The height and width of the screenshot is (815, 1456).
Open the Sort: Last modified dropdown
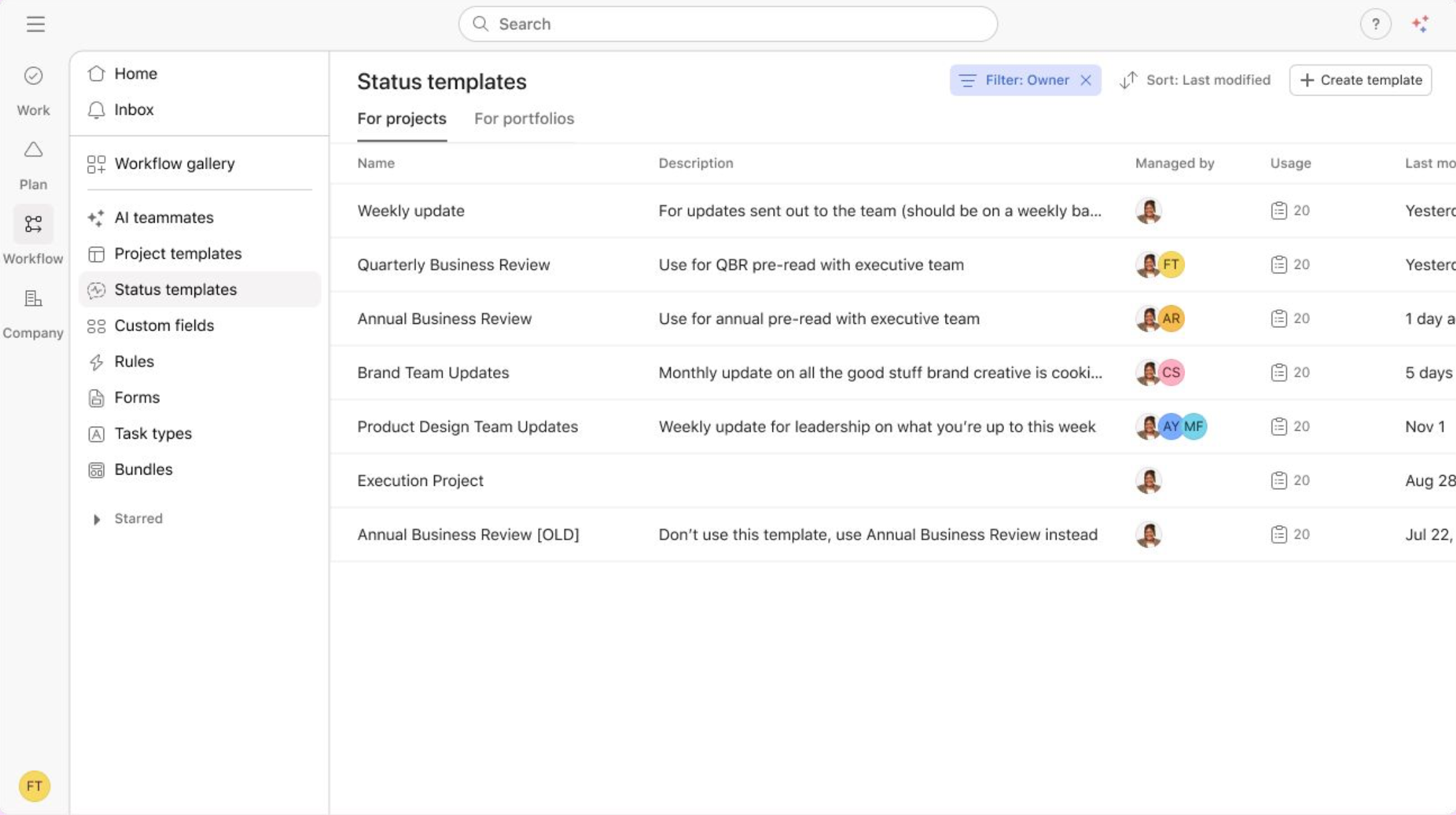tap(1195, 80)
